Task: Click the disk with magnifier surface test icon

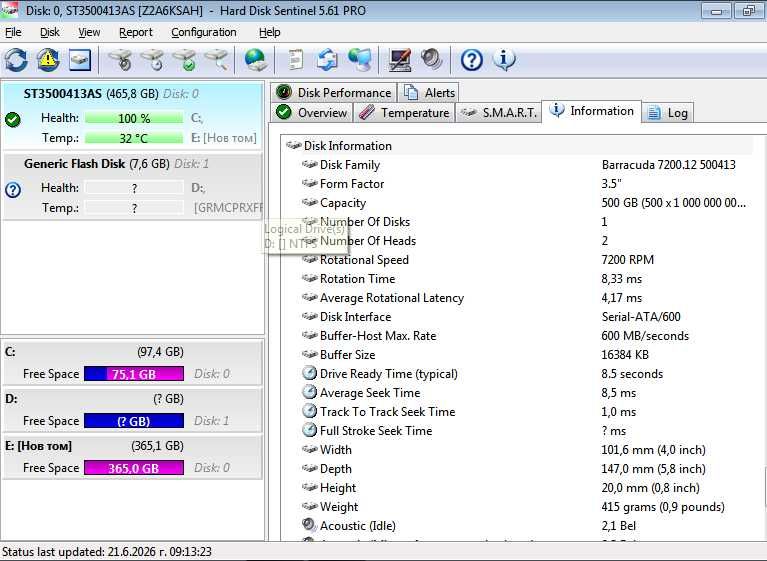Action: (x=217, y=60)
